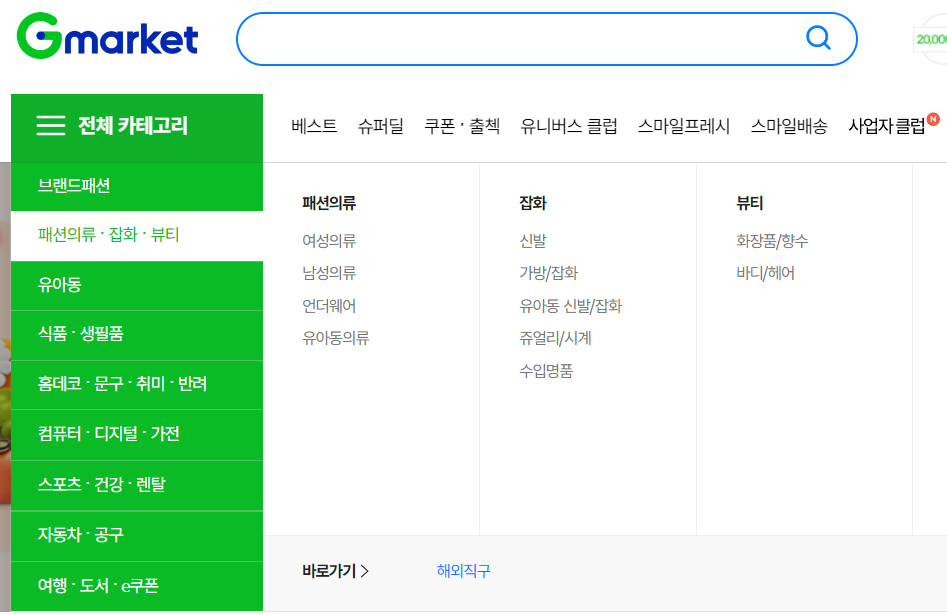Viewport: 947px width, 615px height.
Task: Open 자동차 · 공구 category
Action: click(137, 536)
